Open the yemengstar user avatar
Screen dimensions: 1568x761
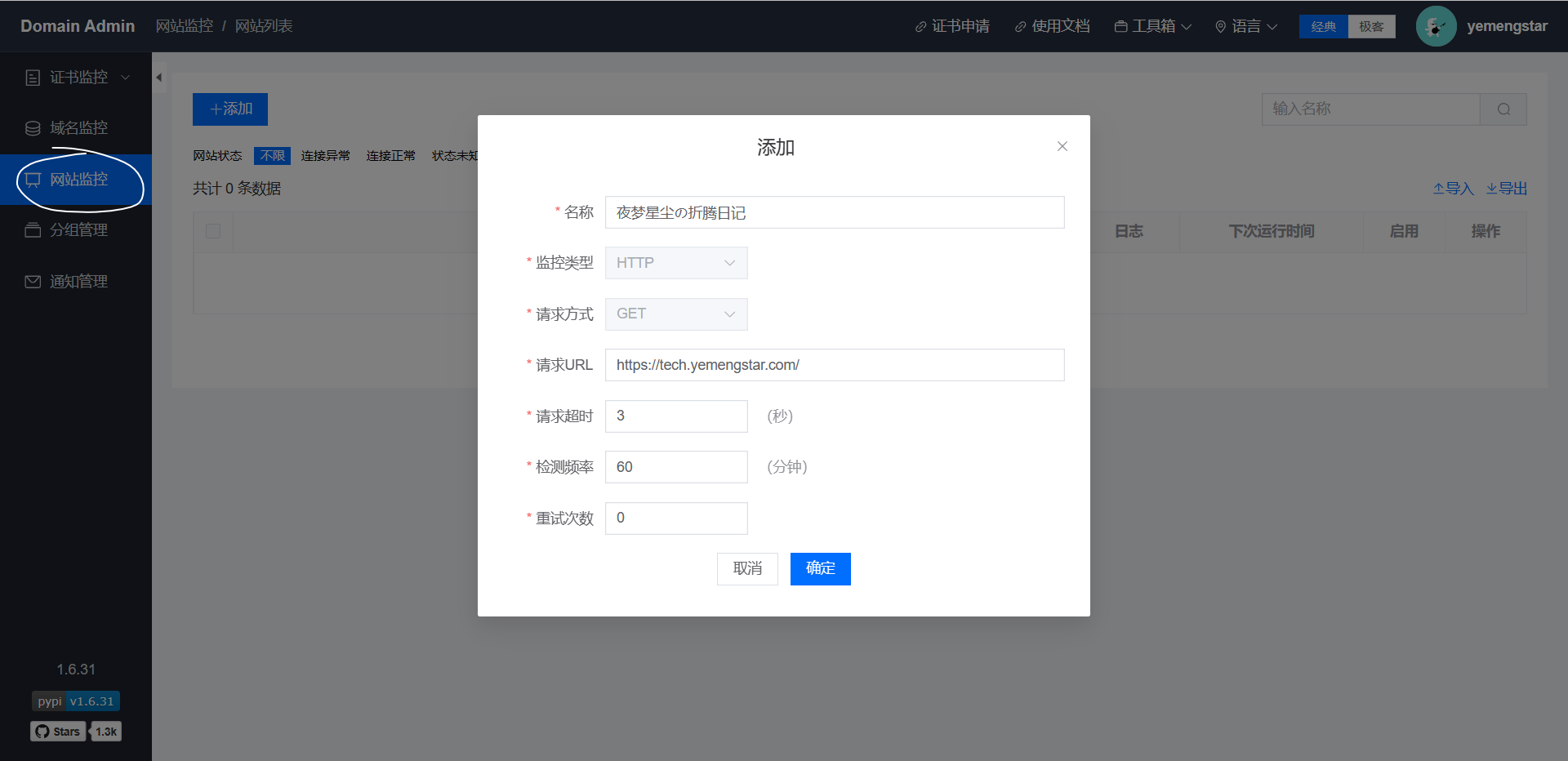1436,26
